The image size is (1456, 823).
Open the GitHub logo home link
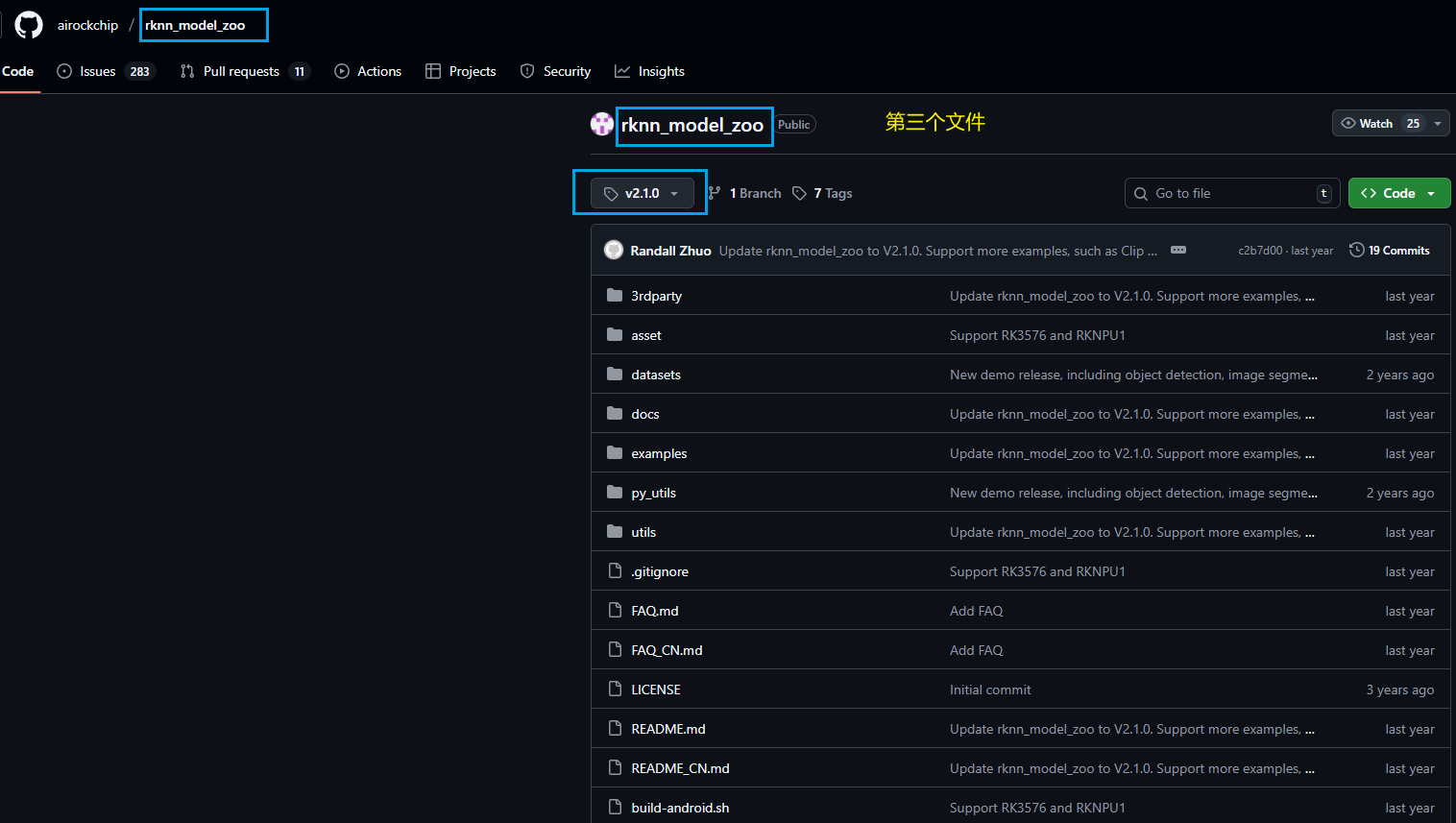click(29, 25)
